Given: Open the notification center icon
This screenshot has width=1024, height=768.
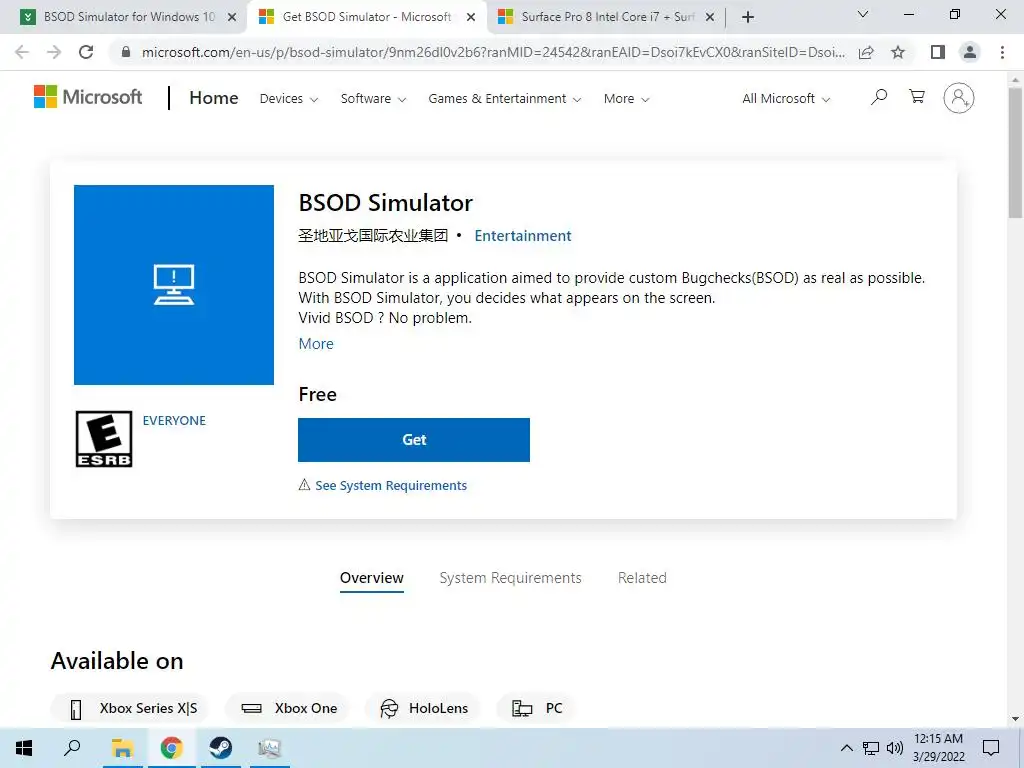Looking at the screenshot, I should point(991,748).
